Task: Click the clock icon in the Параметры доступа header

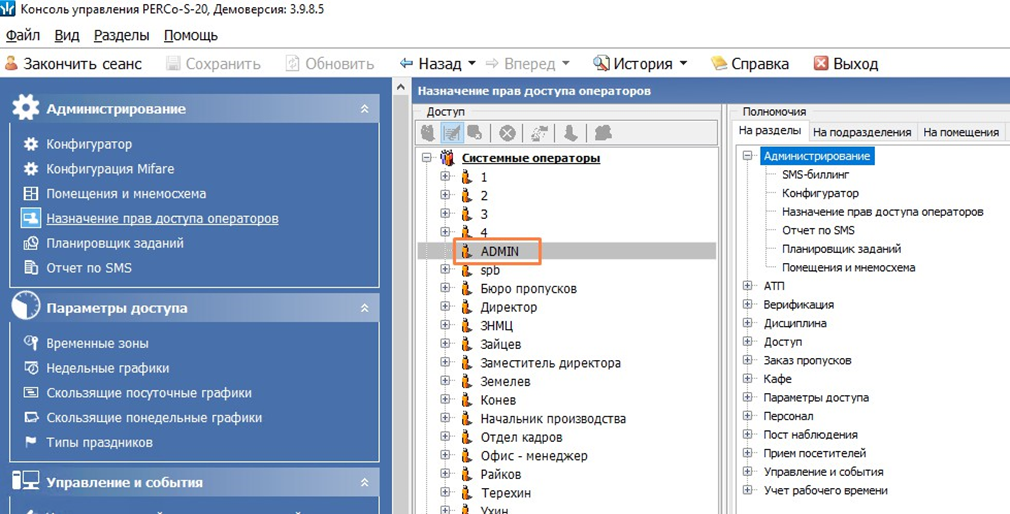Action: coord(26,308)
